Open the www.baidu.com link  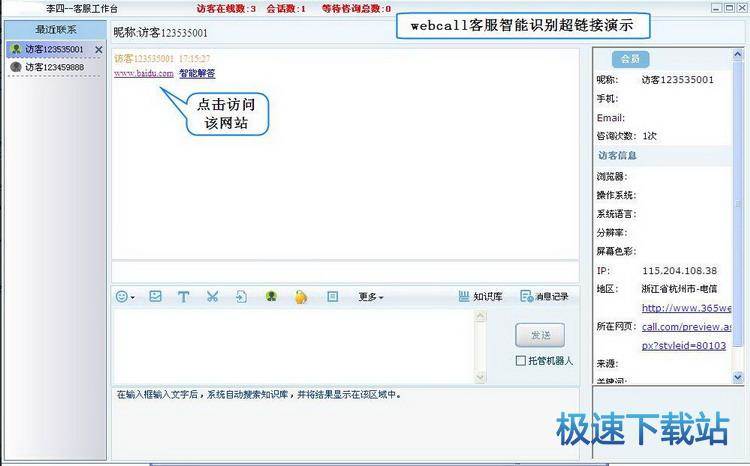pyautogui.click(x=143, y=73)
